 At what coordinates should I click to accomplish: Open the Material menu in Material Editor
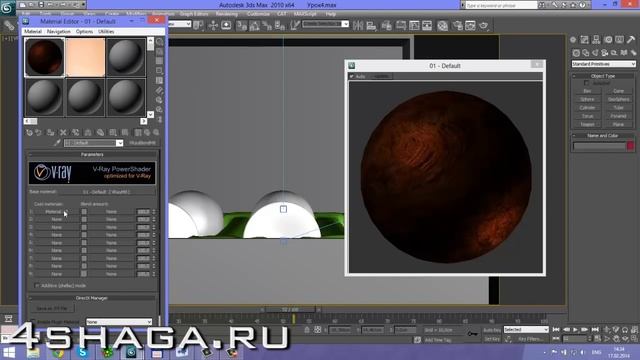(33, 31)
